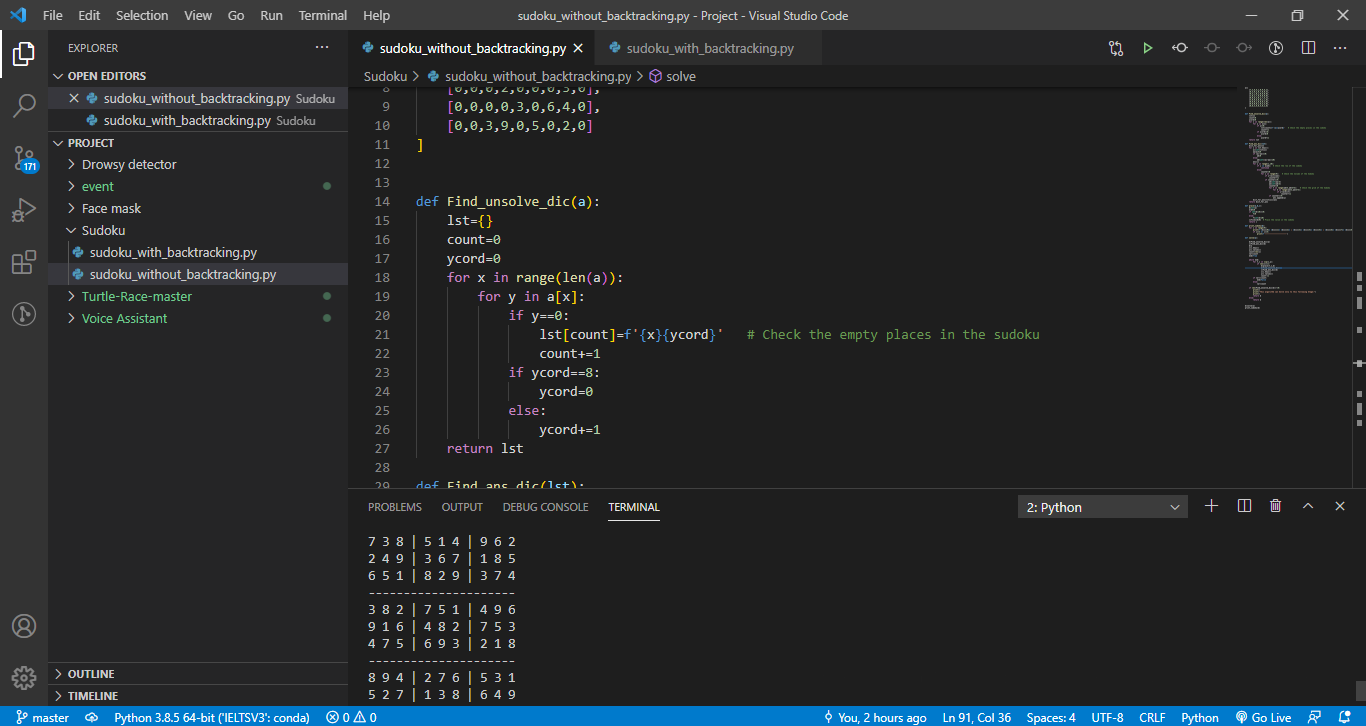This screenshot has height=726, width=1366.
Task: Expand the Drowsy detector folder
Action: pos(198,164)
